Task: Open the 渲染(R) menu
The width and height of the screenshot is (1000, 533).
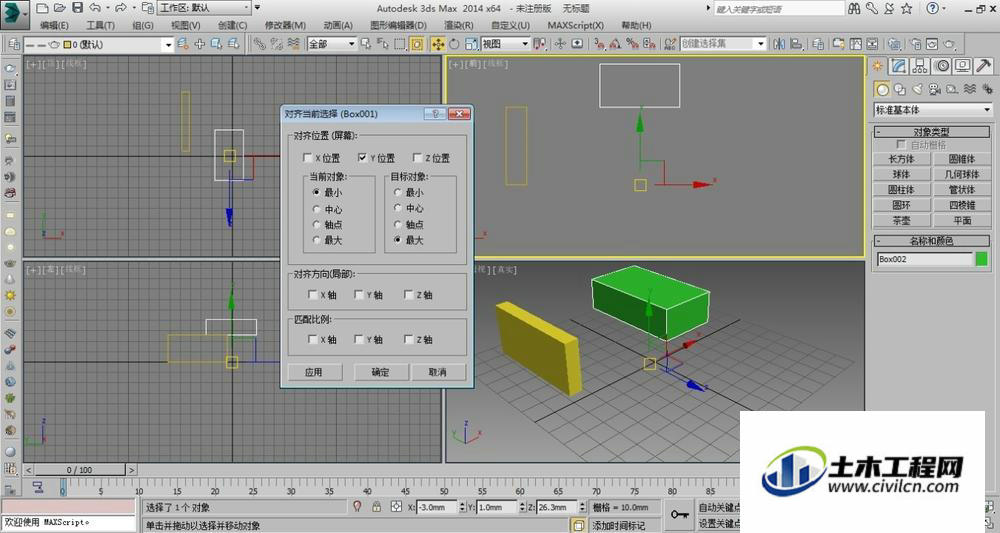Action: (459, 26)
